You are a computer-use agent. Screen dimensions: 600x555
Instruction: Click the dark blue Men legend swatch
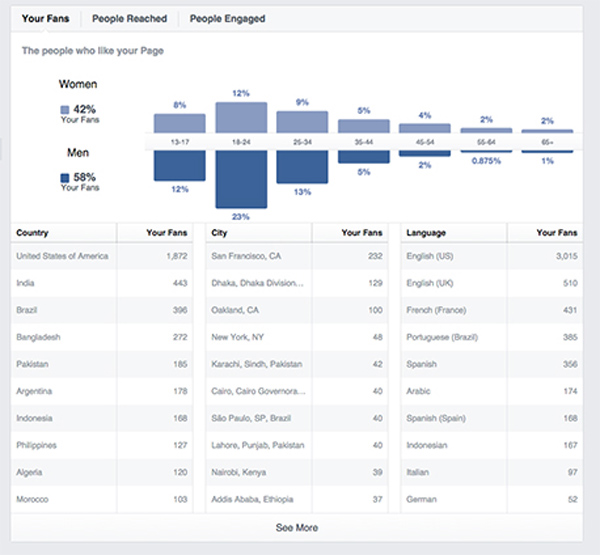point(65,177)
